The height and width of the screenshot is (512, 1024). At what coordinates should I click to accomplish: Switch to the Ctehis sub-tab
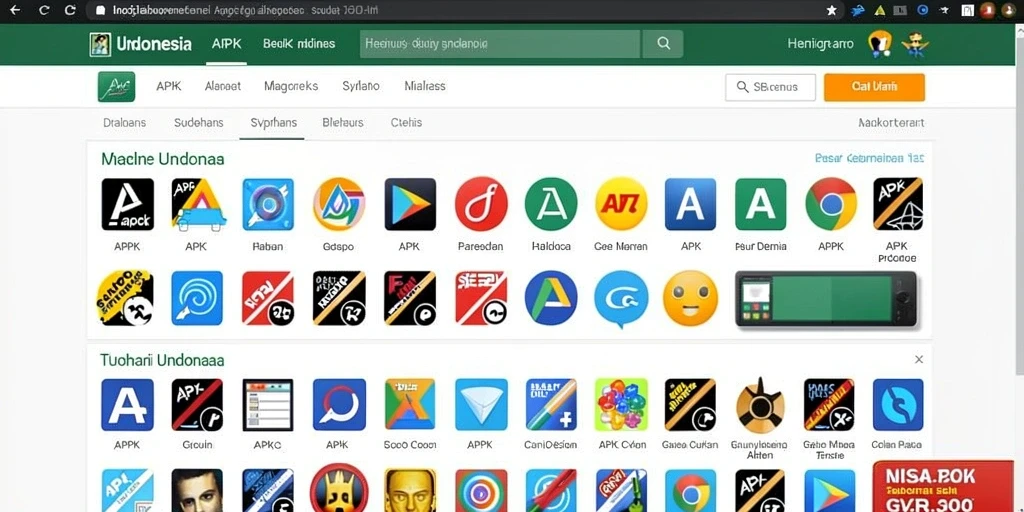coord(406,122)
